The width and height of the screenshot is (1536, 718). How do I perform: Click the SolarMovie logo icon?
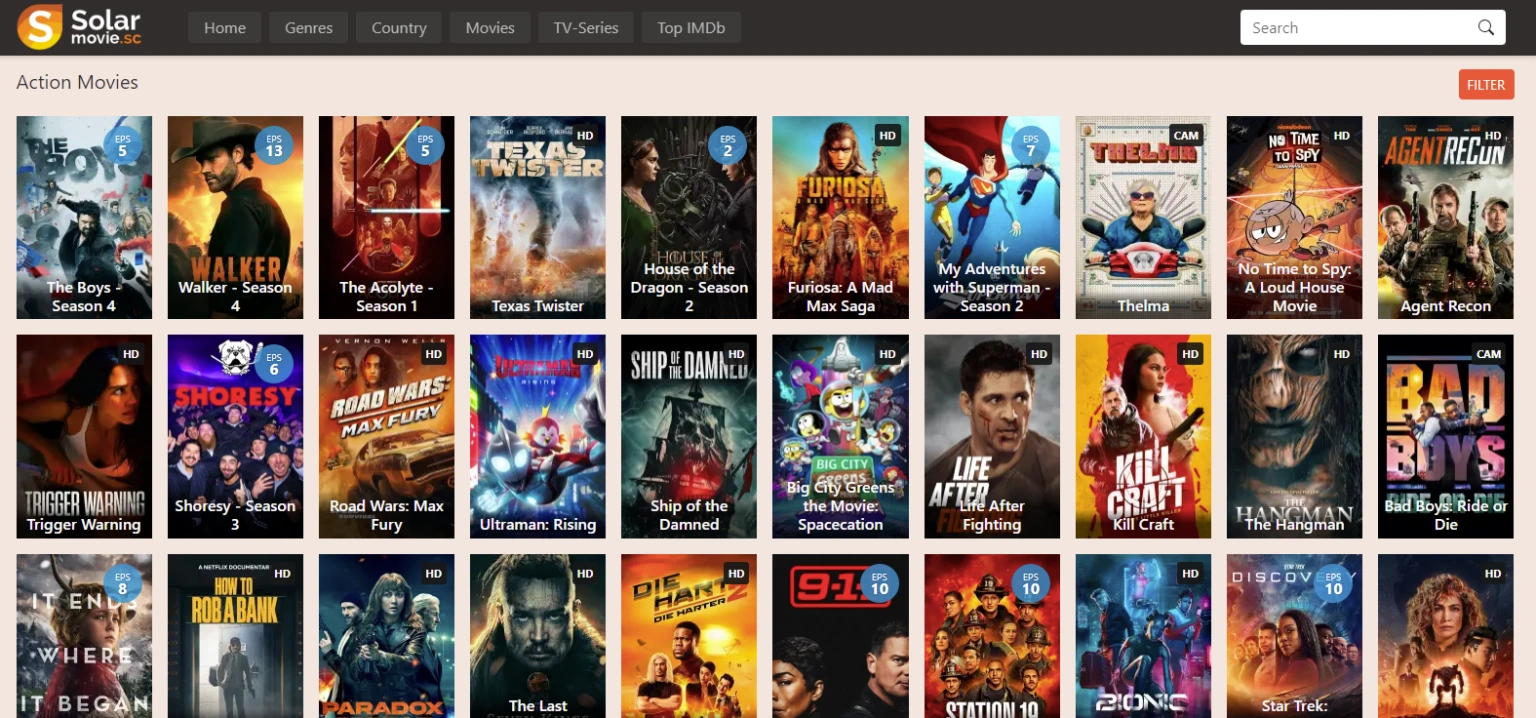coord(40,27)
